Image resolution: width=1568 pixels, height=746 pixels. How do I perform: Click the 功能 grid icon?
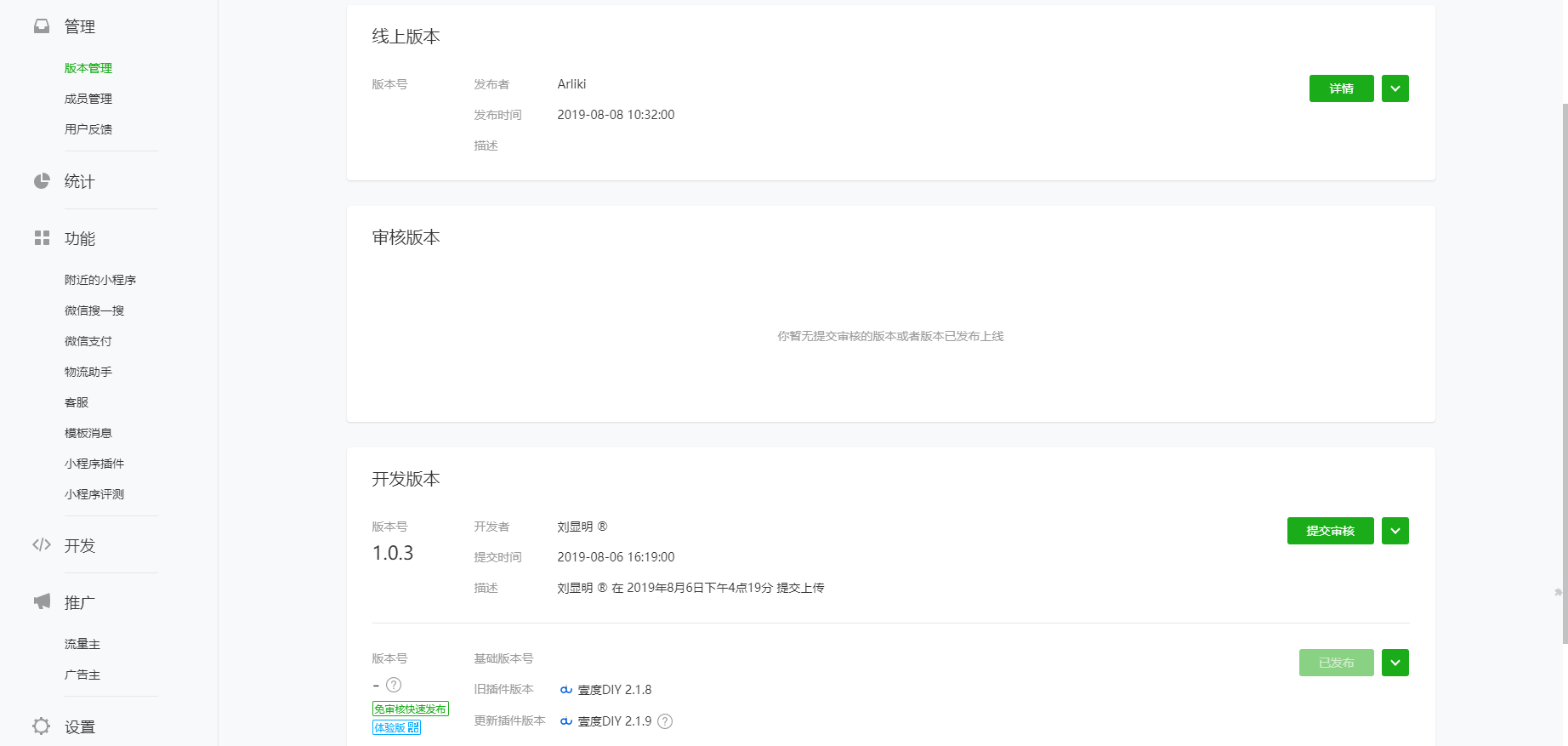[42, 238]
